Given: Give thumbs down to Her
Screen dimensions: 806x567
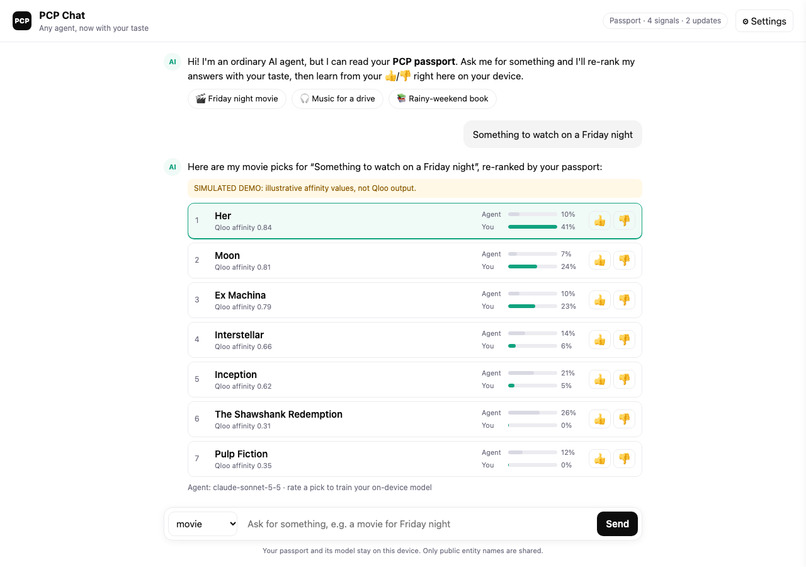Looking at the screenshot, I should point(624,221).
